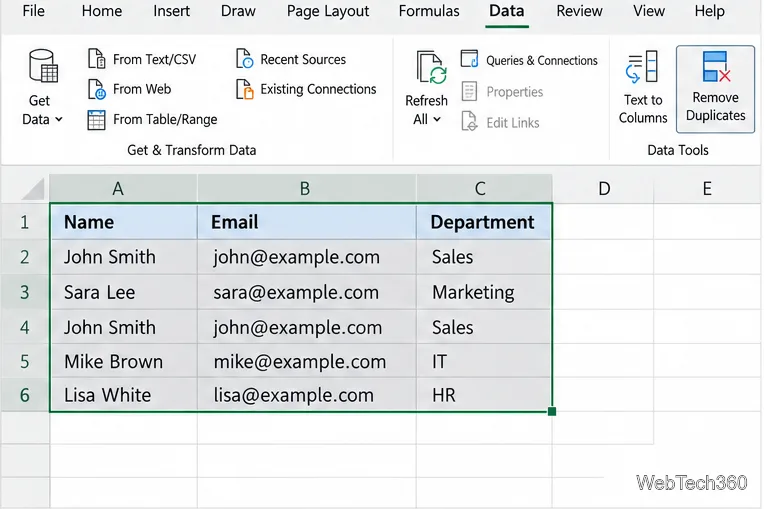Switch to the Insert ribbon tab
Screen dimensions: 764x509
pos(172,11)
